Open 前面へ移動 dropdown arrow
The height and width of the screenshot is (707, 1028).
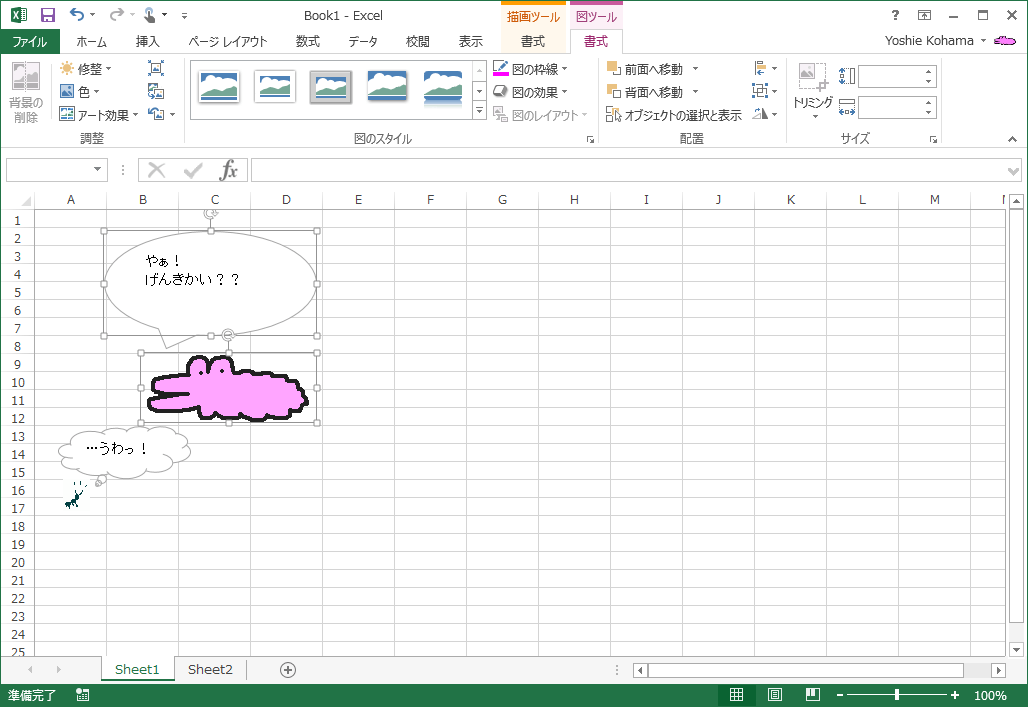[696, 69]
